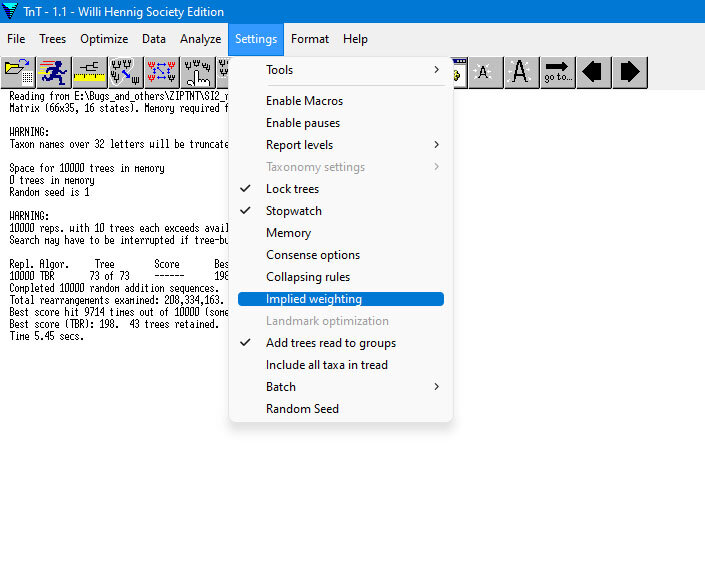
Task: Choose Random Seed menu entry
Action: pyautogui.click(x=341, y=409)
